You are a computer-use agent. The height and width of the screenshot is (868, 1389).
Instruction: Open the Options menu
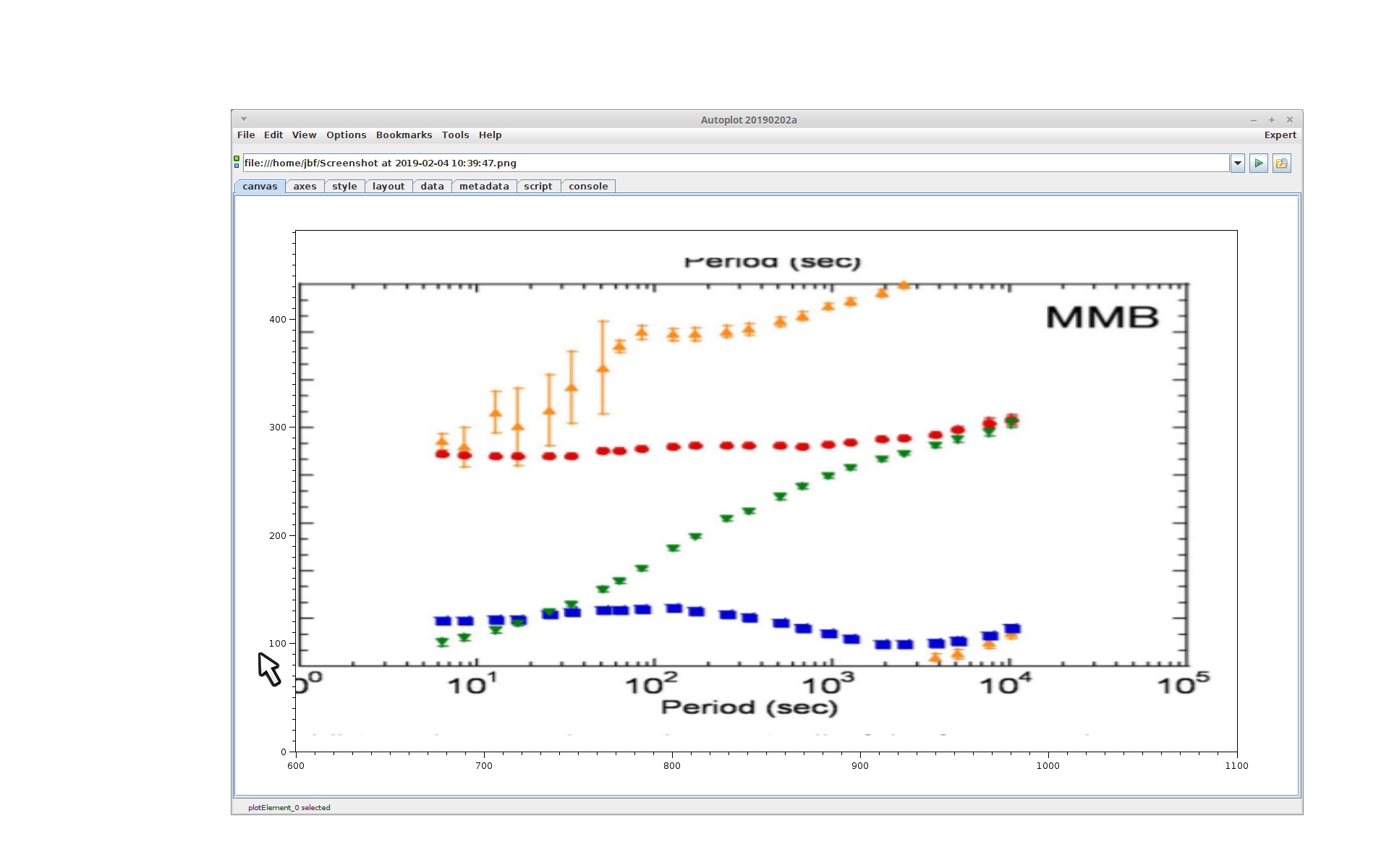346,135
